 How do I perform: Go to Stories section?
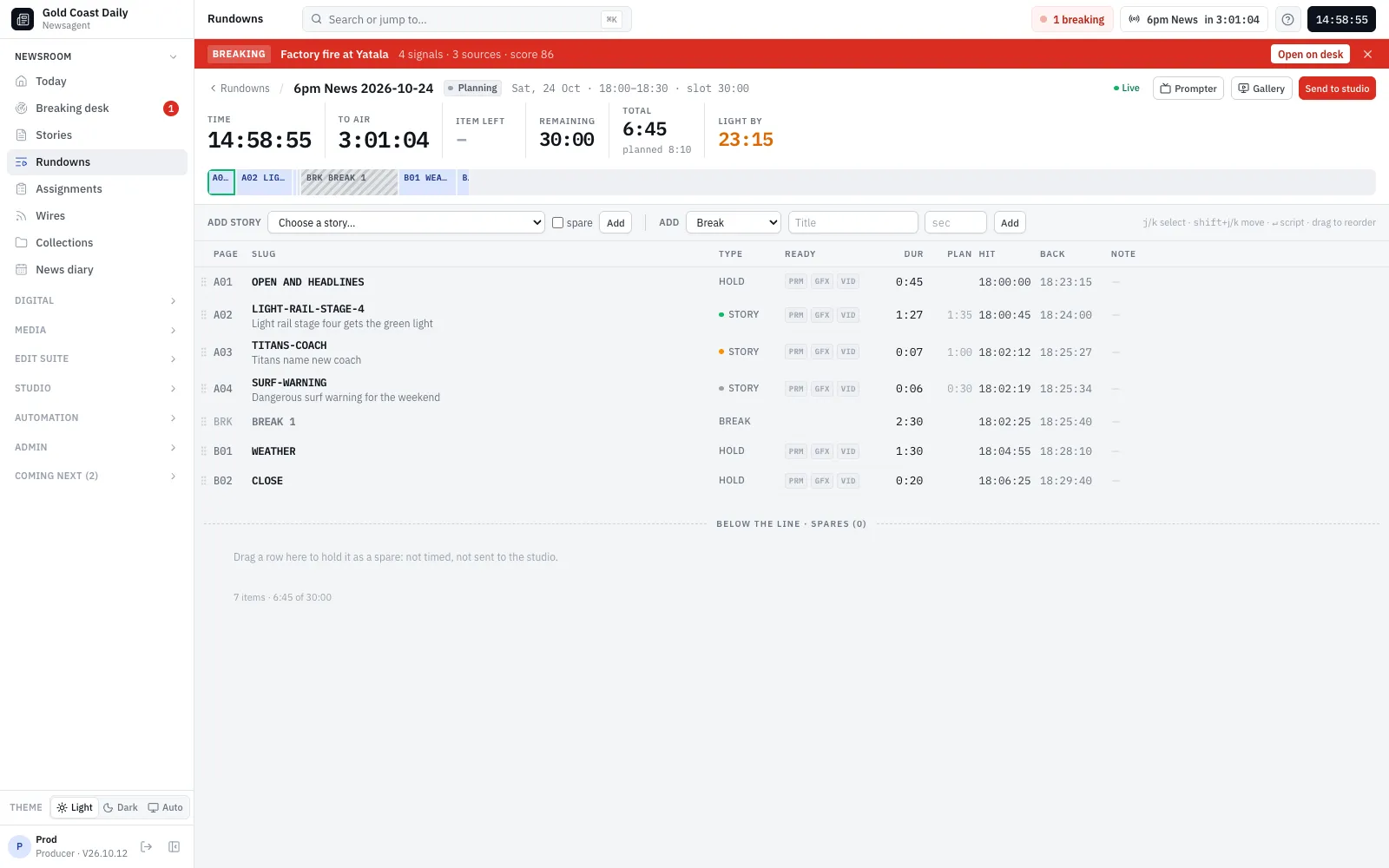(x=97, y=135)
